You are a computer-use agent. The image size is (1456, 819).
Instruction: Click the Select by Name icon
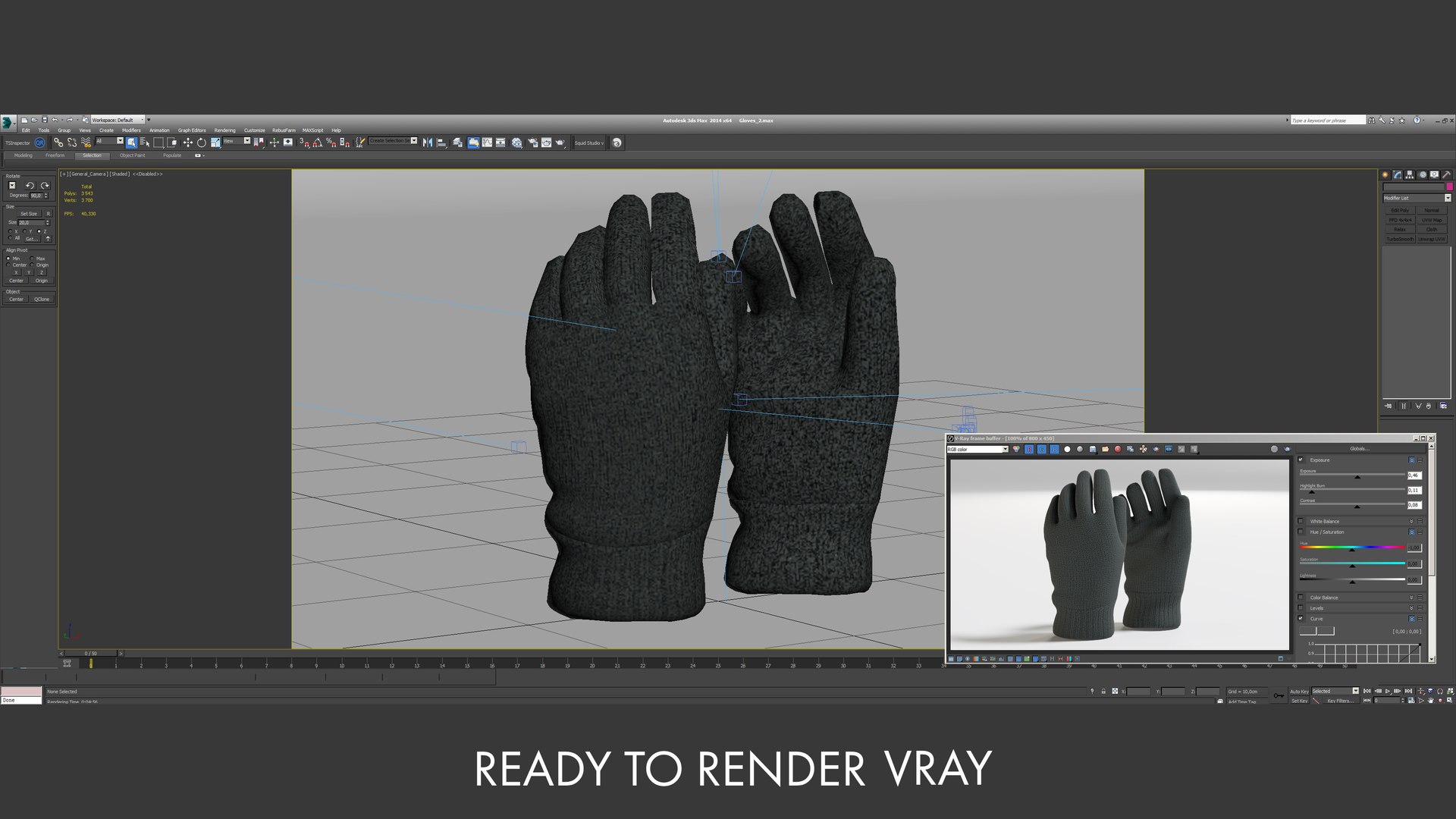click(x=145, y=143)
